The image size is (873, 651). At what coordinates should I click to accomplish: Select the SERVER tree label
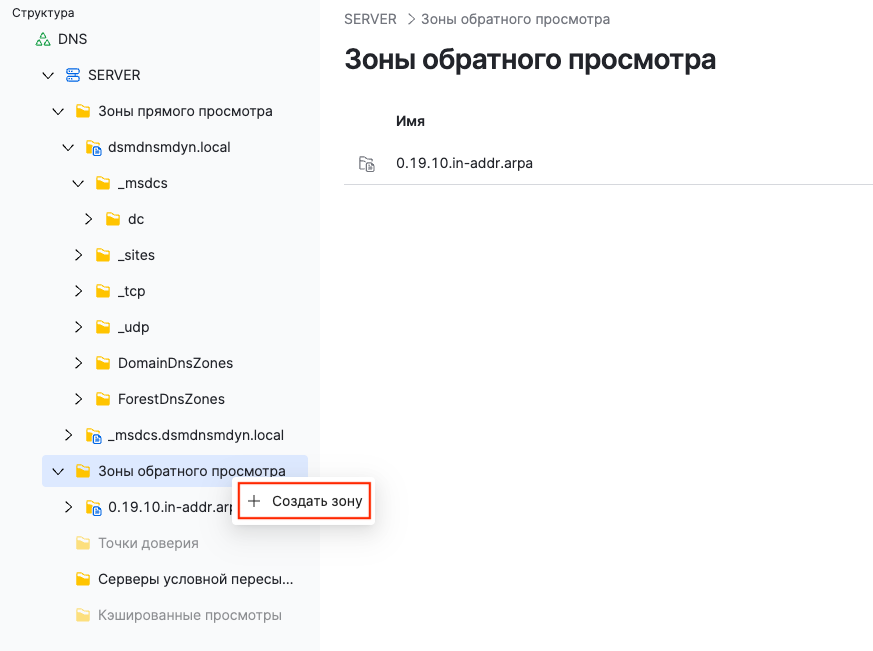(x=114, y=75)
